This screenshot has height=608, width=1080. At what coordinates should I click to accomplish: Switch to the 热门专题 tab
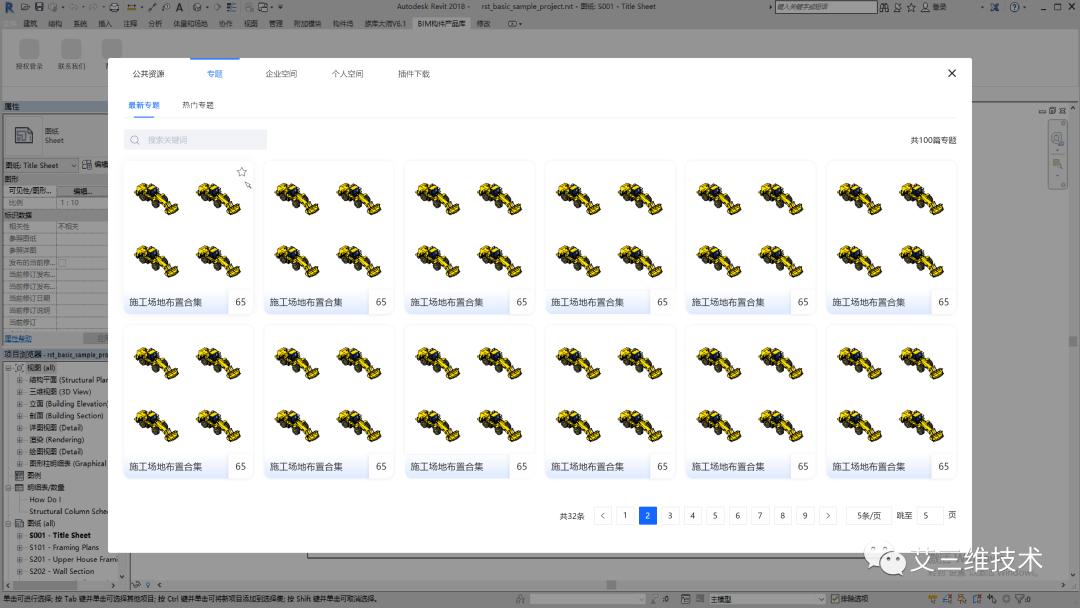point(198,105)
